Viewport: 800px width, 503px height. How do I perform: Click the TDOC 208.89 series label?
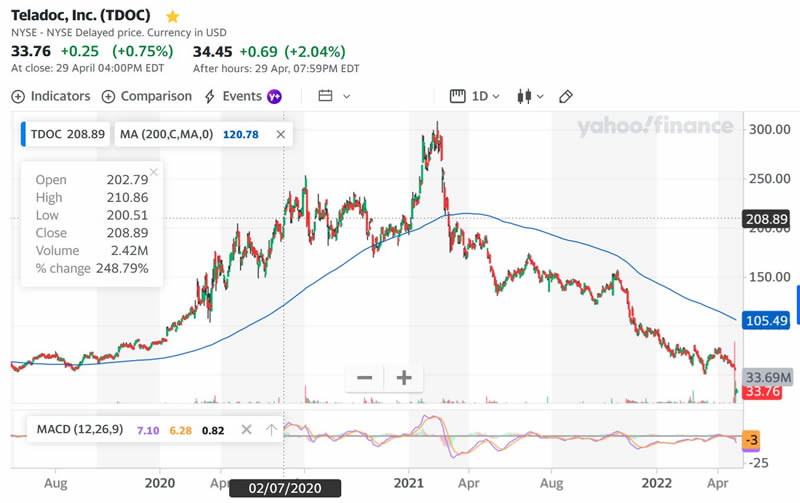[x=68, y=134]
